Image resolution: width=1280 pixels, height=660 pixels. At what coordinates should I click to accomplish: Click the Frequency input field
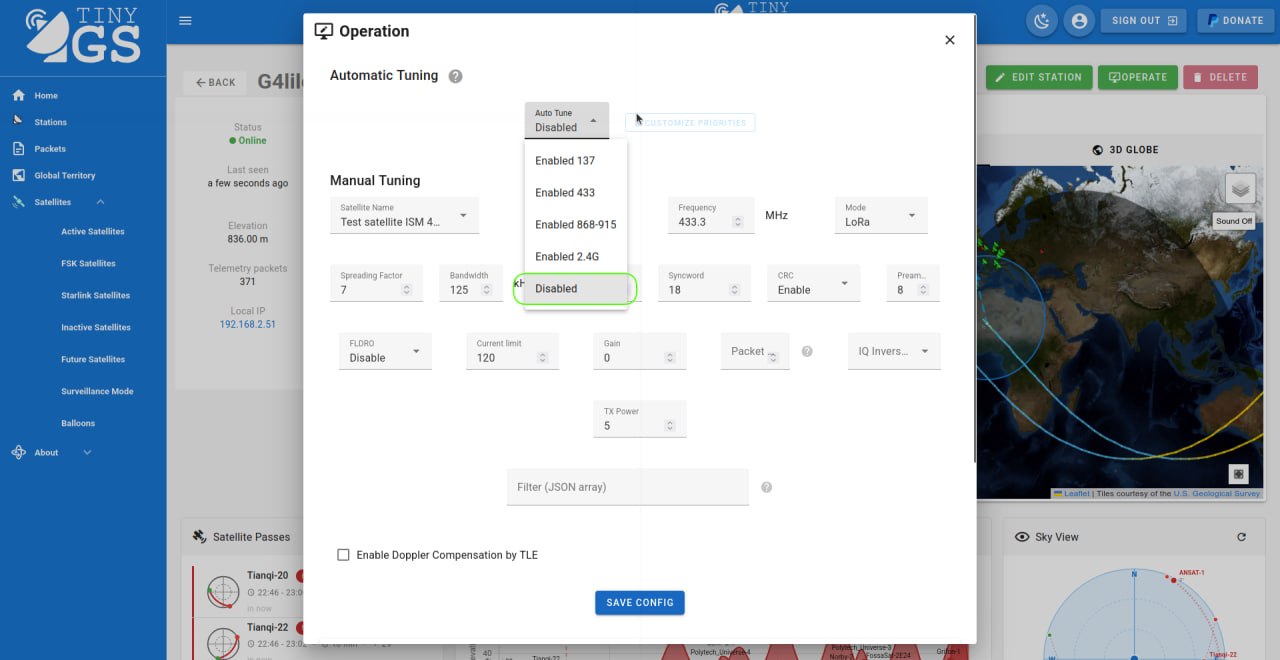[711, 215]
